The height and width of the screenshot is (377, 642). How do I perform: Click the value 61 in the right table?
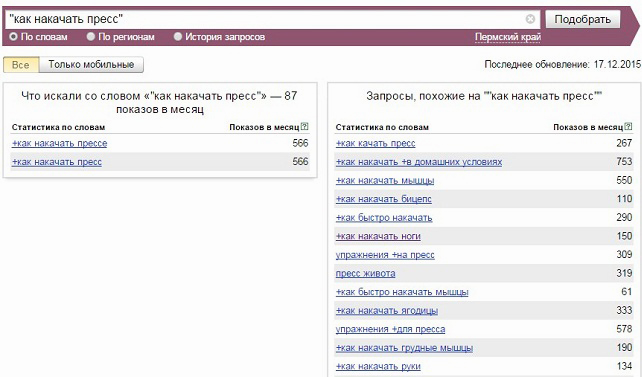pyautogui.click(x=627, y=292)
